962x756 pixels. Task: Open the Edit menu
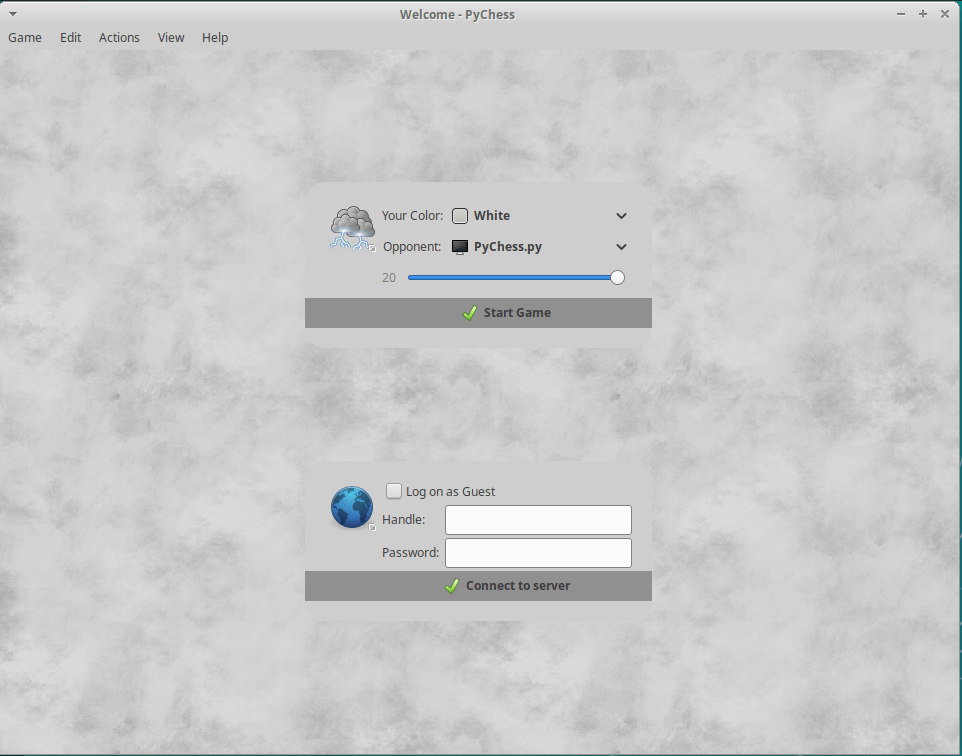(70, 38)
